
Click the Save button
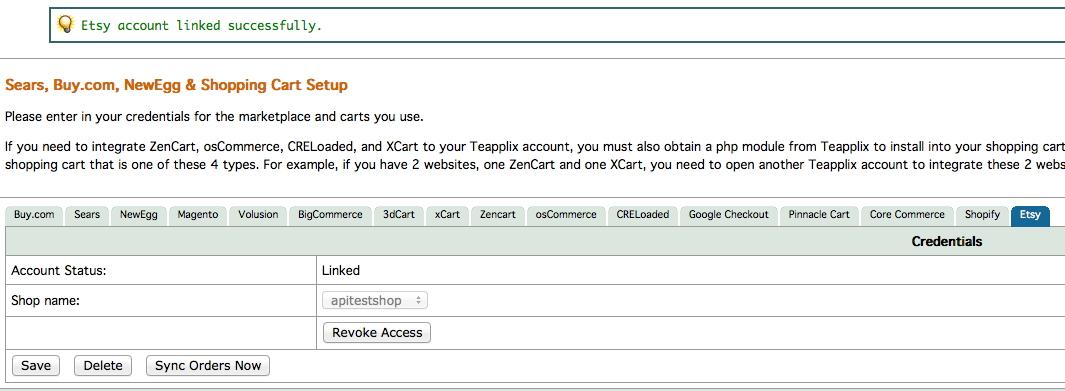point(36,365)
